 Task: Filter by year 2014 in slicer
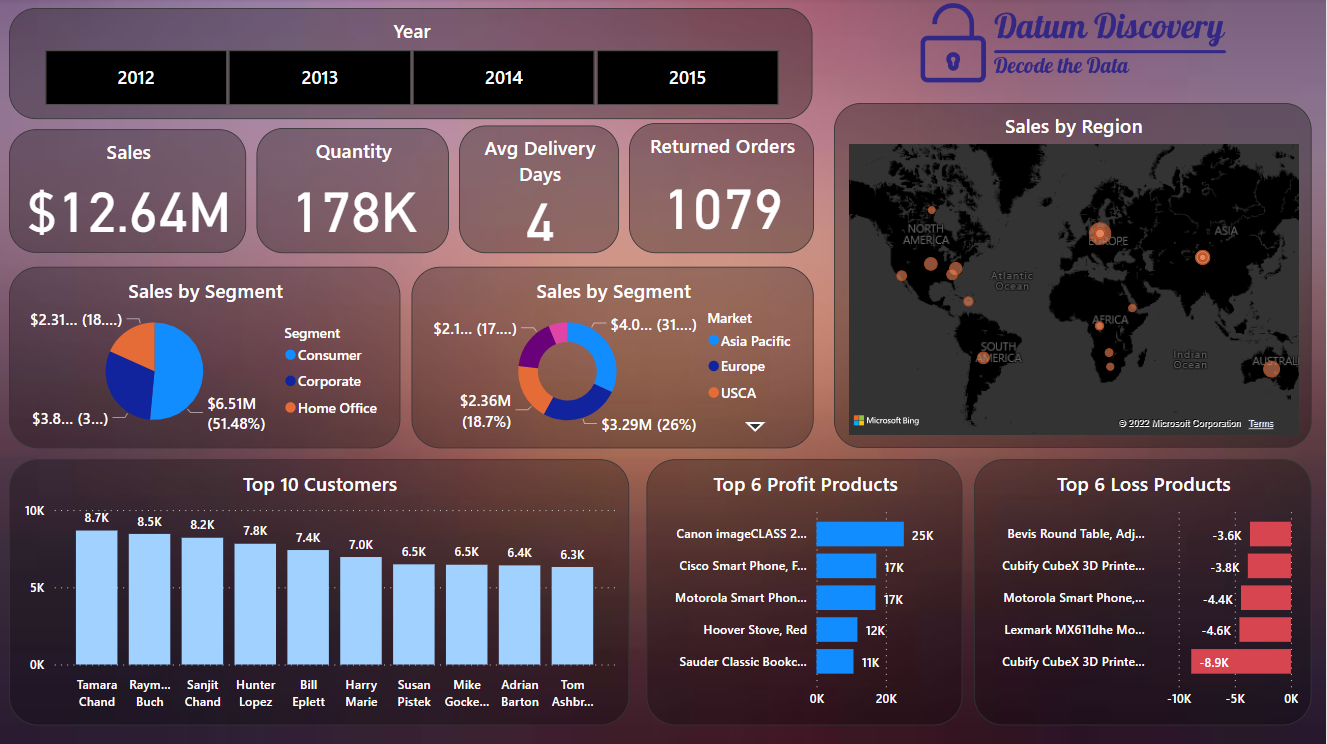[x=503, y=78]
